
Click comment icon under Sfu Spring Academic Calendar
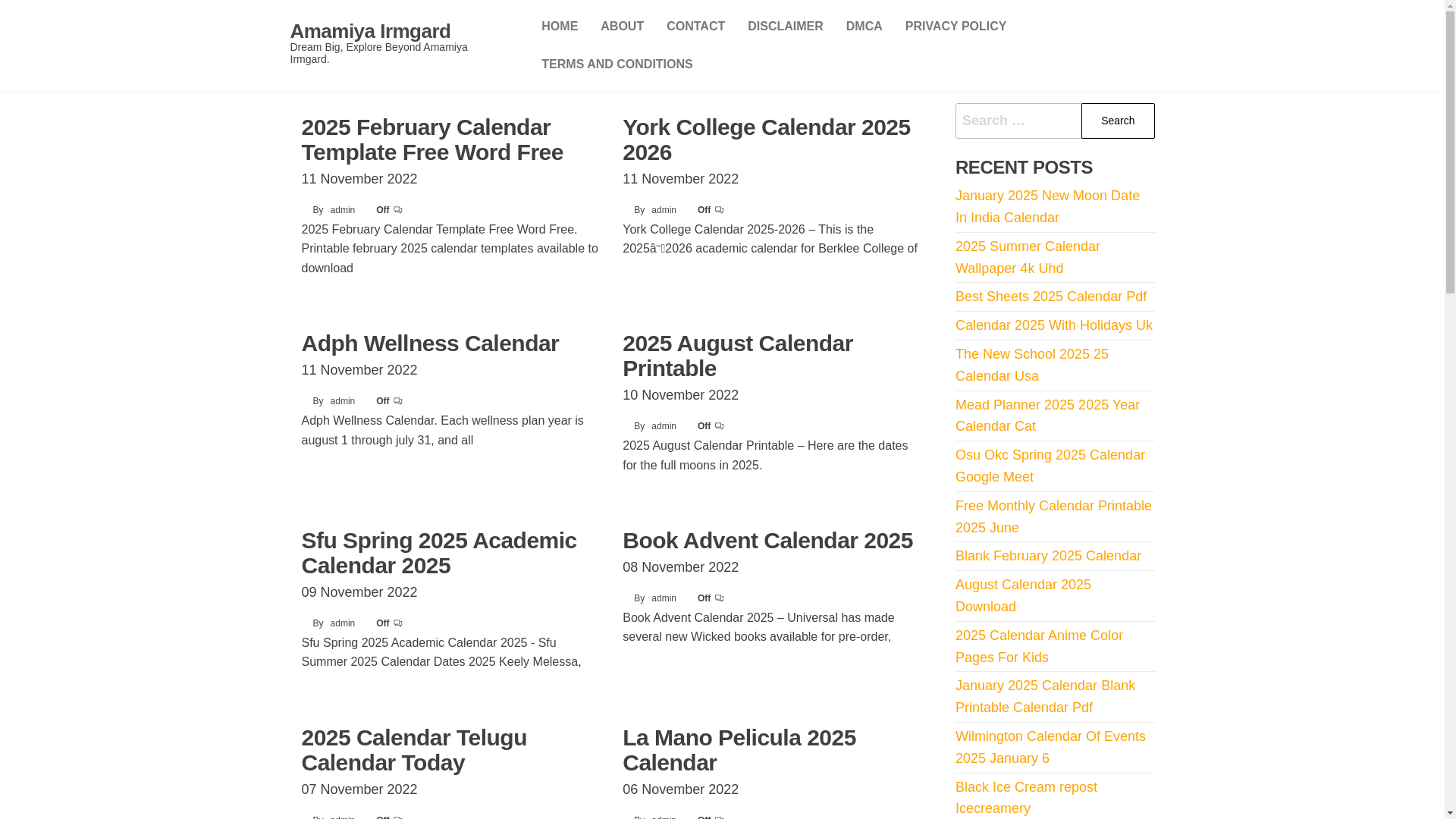[398, 623]
